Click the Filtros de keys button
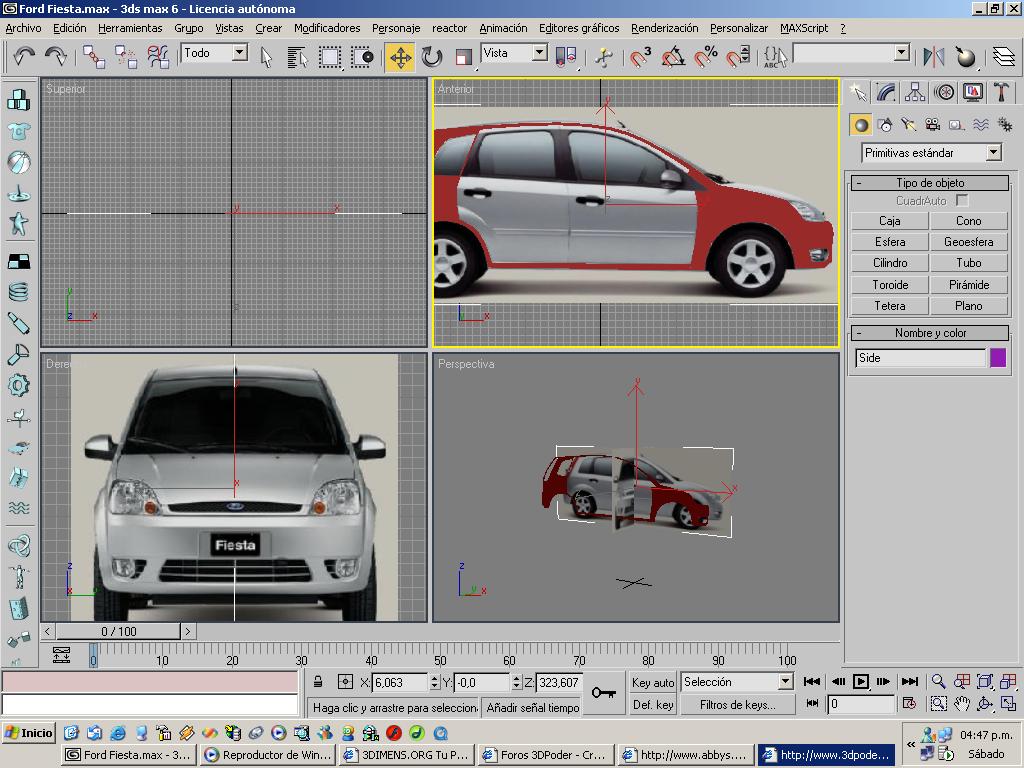The width and height of the screenshot is (1024, 768). [x=737, y=705]
